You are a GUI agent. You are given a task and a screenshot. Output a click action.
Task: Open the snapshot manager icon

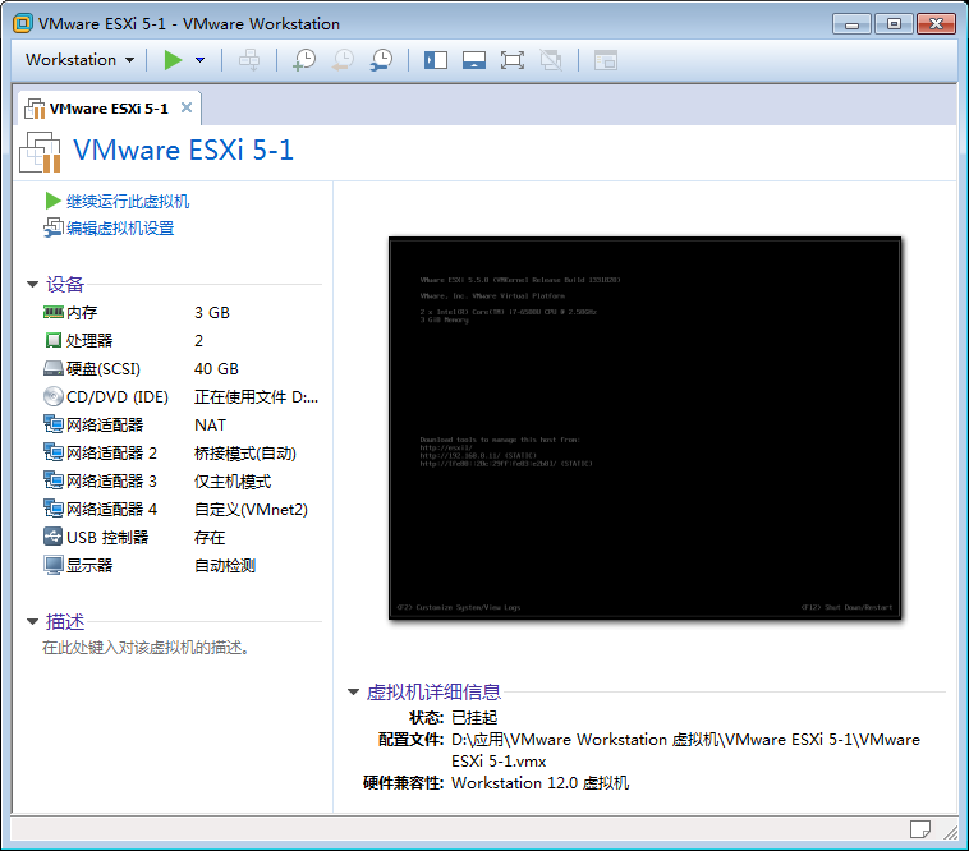tap(381, 60)
